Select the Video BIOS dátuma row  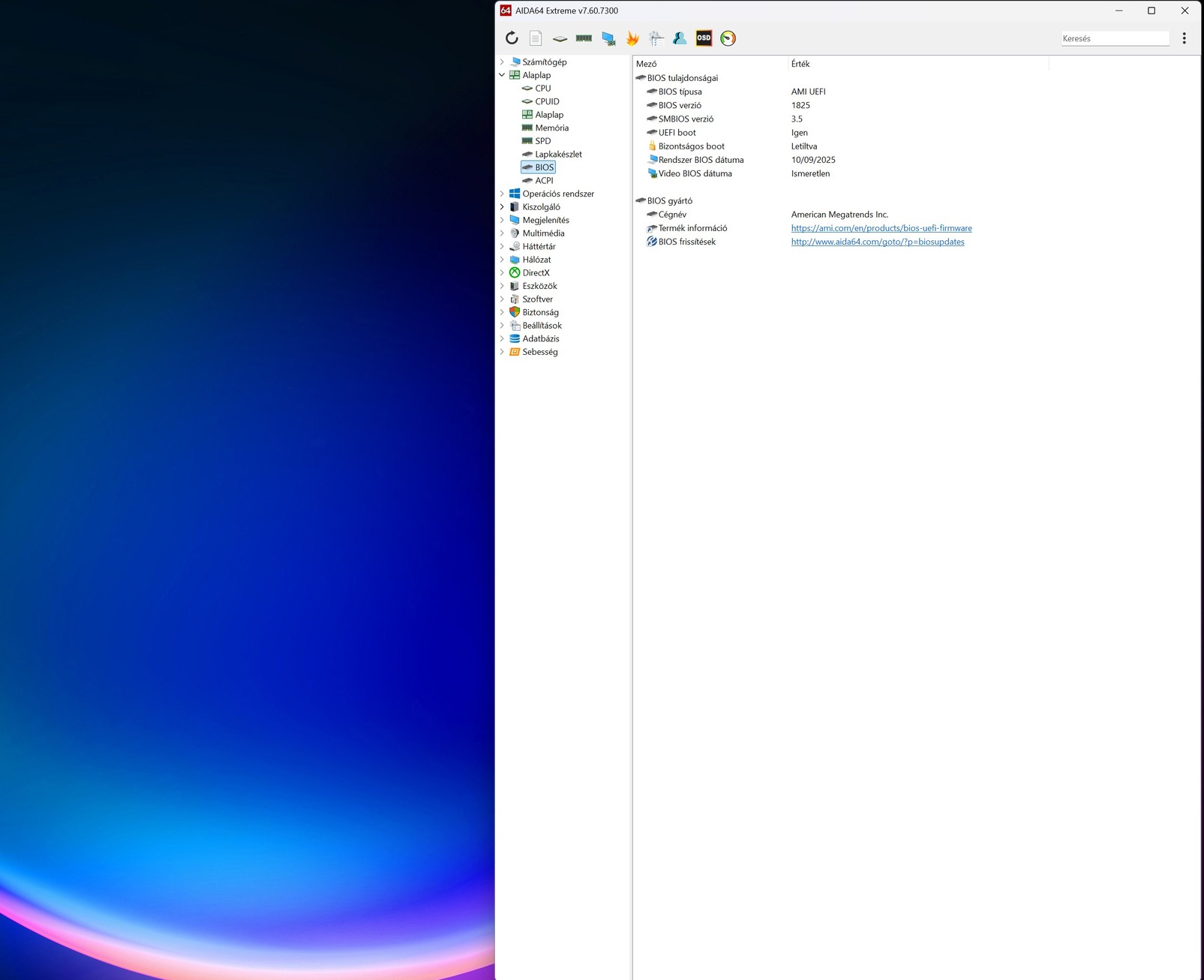pos(916,173)
